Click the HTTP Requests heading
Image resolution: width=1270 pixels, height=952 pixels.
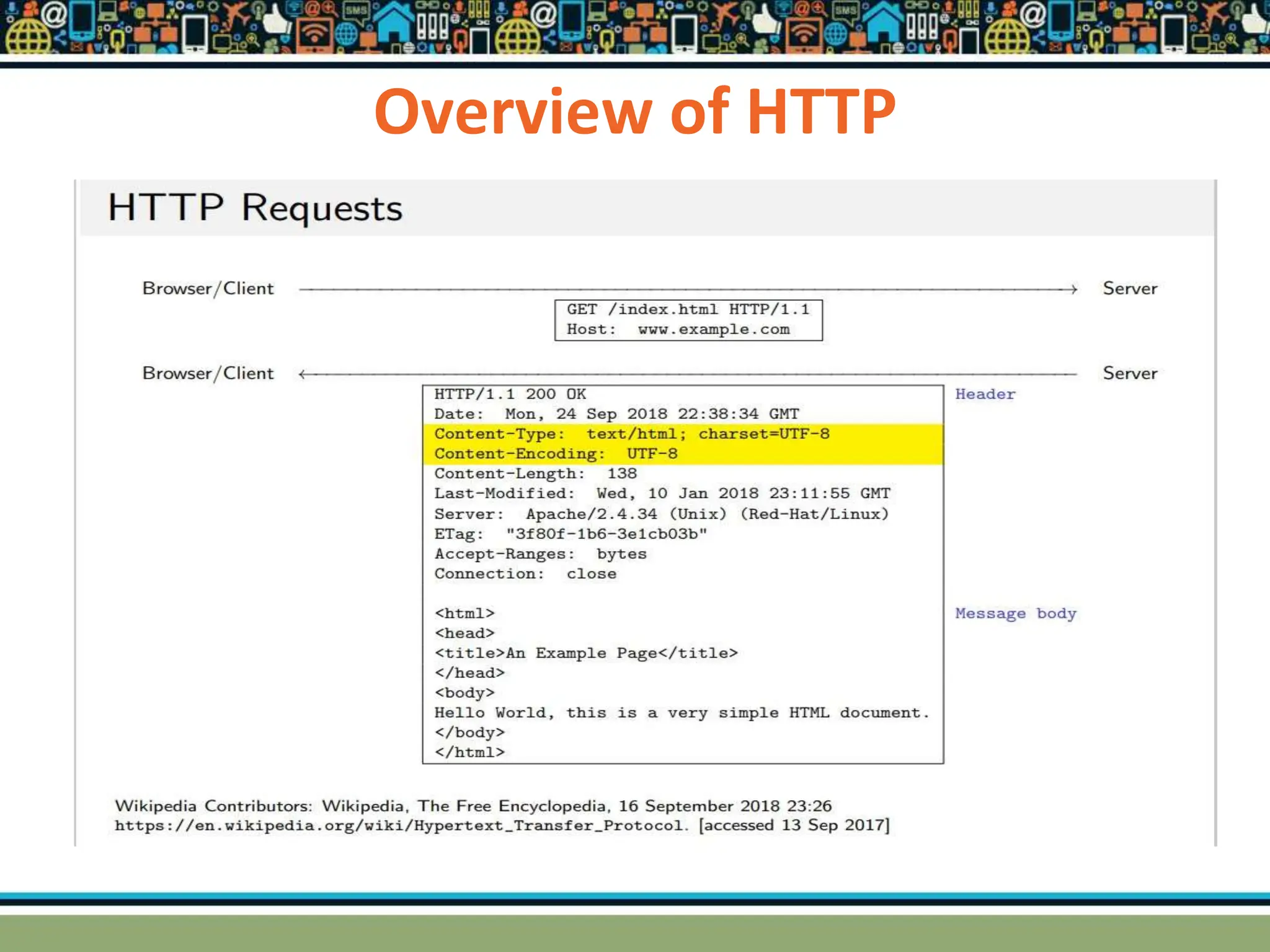[x=255, y=208]
